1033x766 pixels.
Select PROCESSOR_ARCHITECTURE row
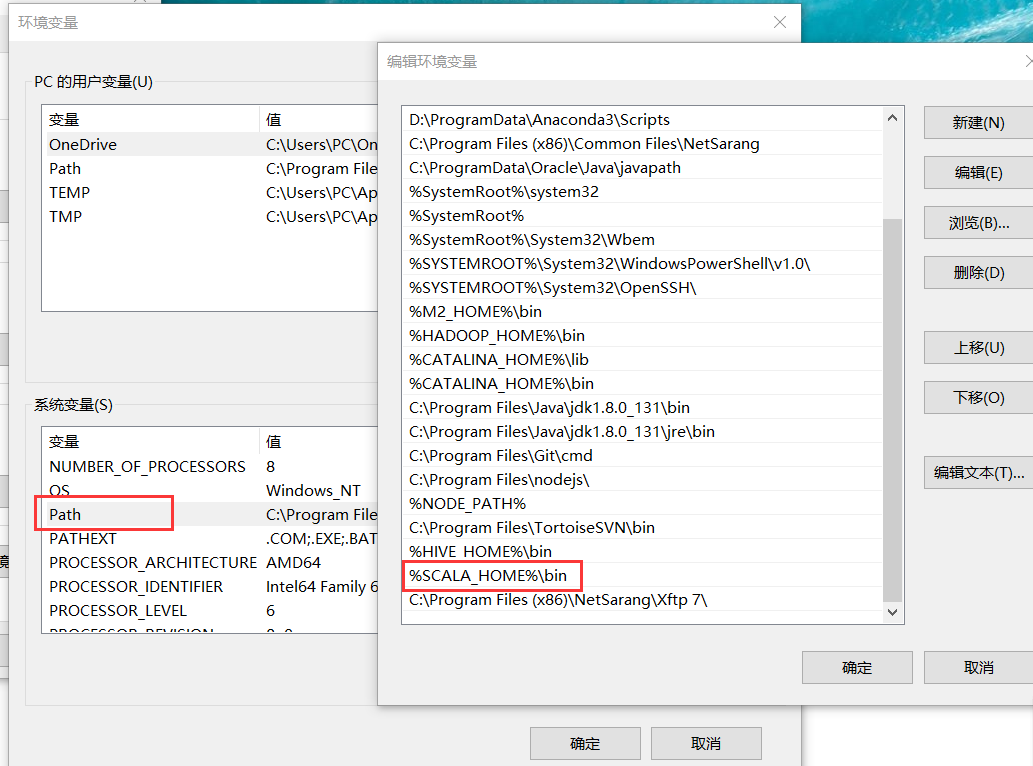210,562
